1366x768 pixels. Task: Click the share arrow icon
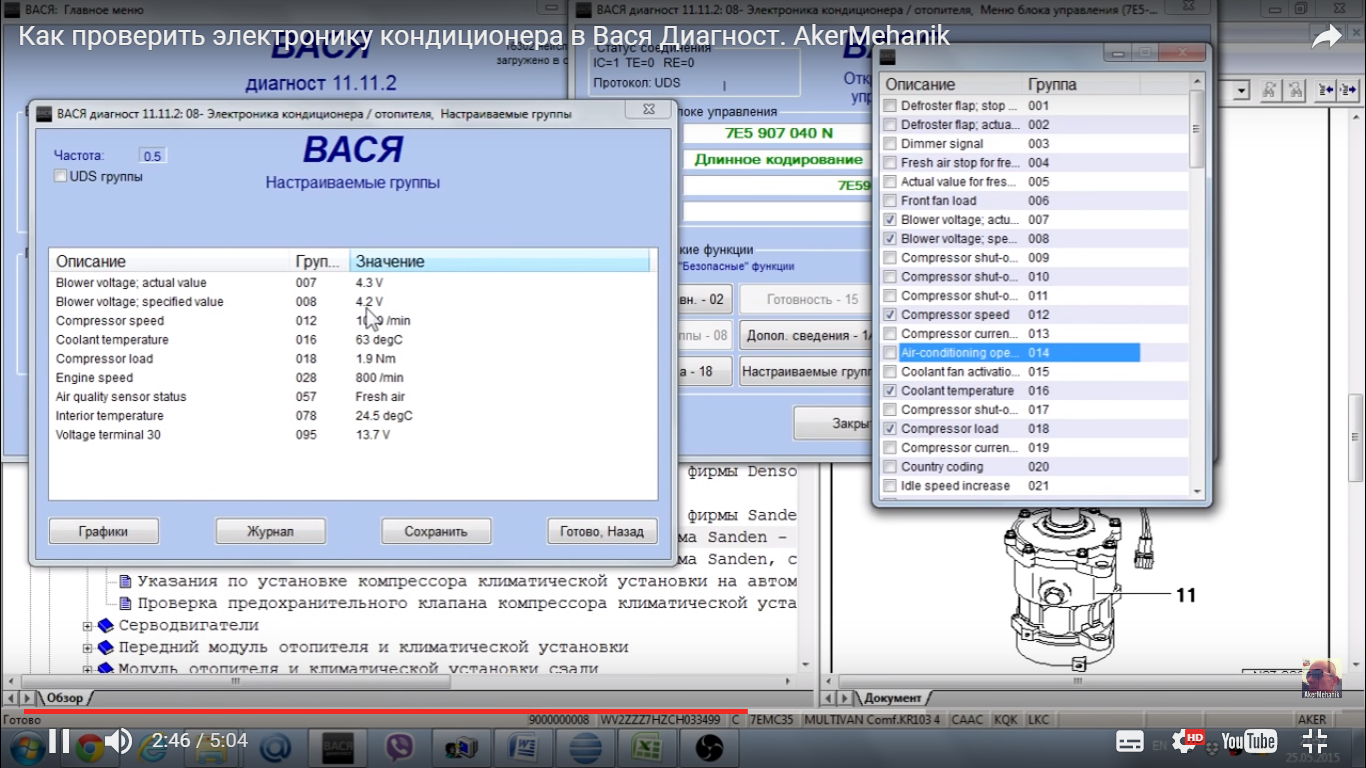click(x=1326, y=37)
